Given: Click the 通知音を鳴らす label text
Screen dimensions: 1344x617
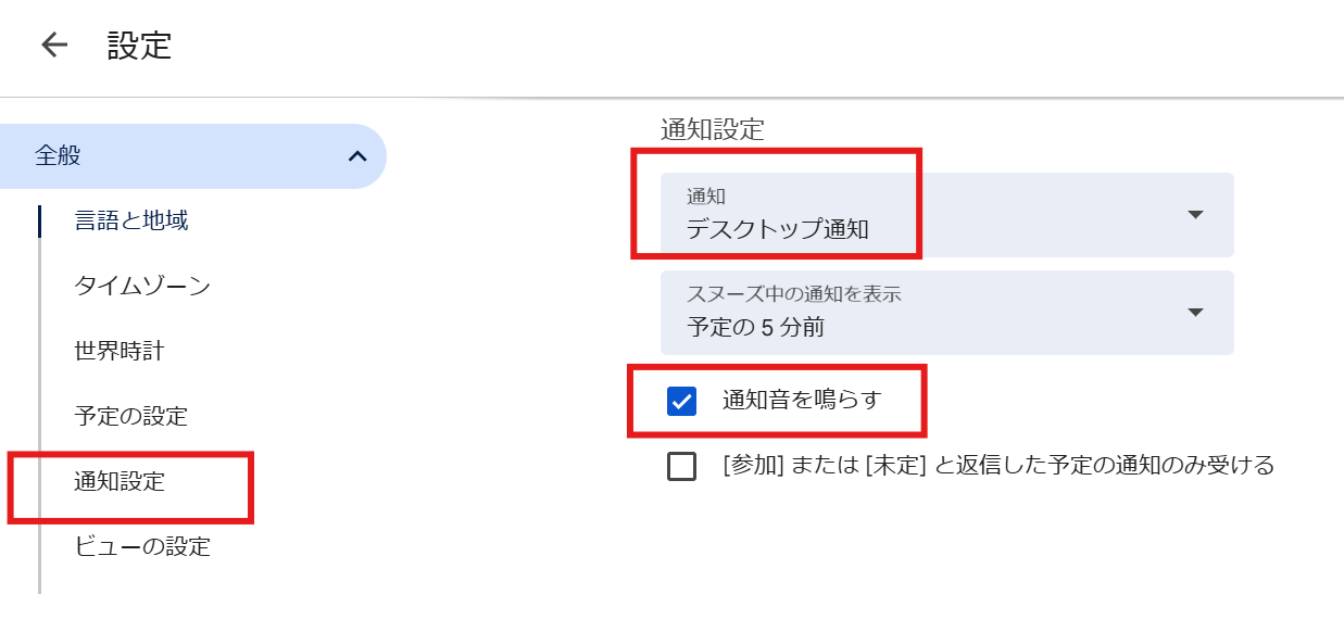Looking at the screenshot, I should tap(802, 401).
